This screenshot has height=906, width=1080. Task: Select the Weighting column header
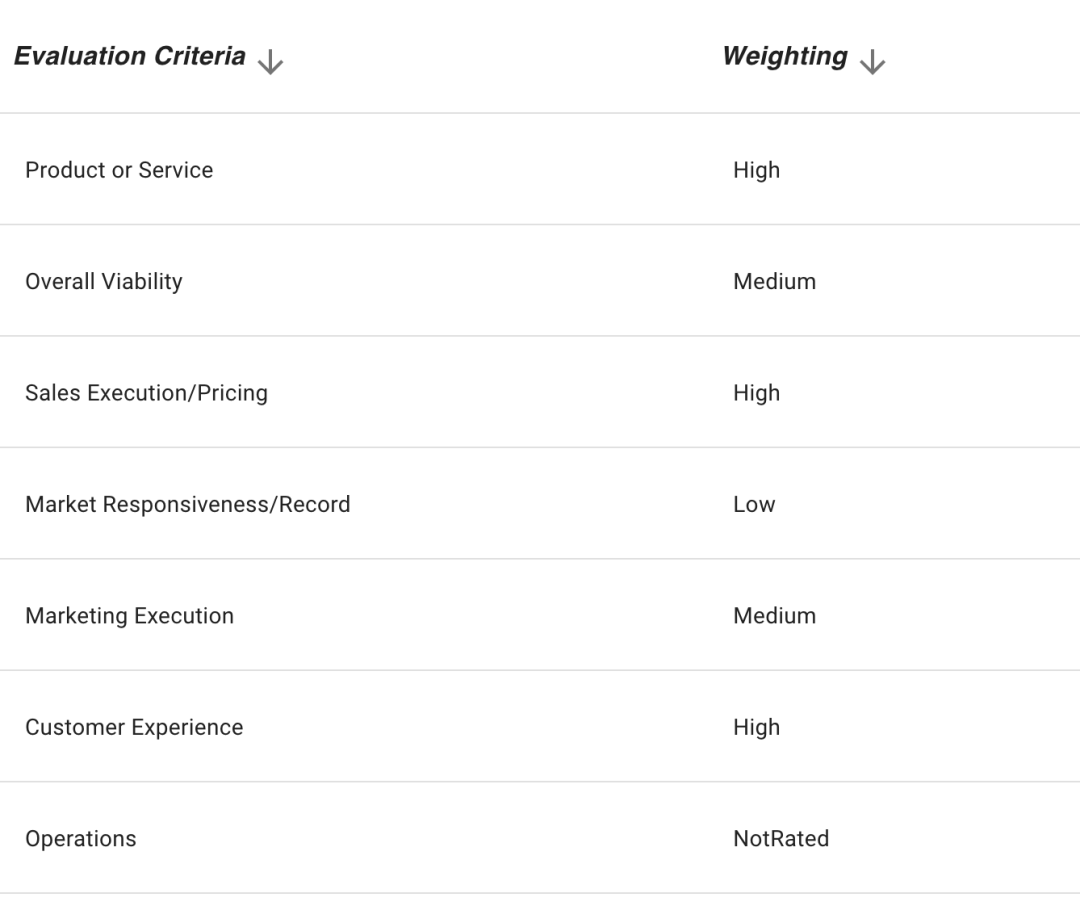(x=785, y=56)
